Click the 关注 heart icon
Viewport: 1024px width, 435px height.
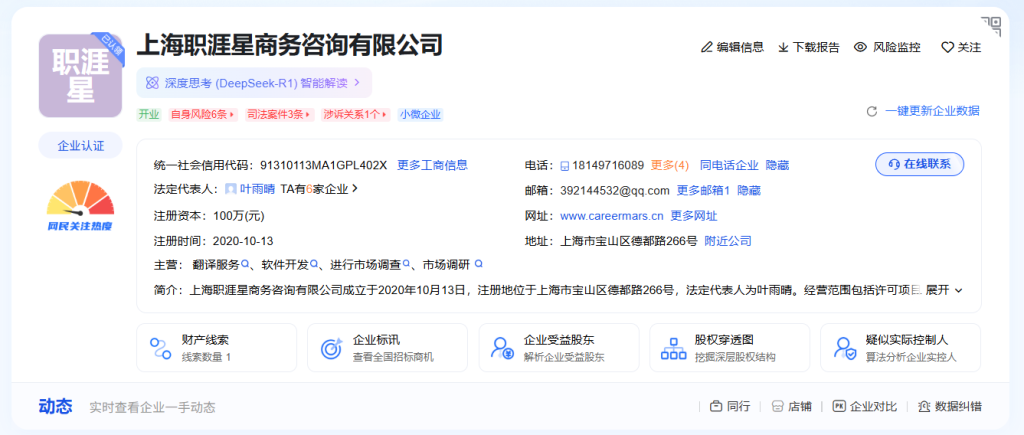pyautogui.click(x=947, y=47)
